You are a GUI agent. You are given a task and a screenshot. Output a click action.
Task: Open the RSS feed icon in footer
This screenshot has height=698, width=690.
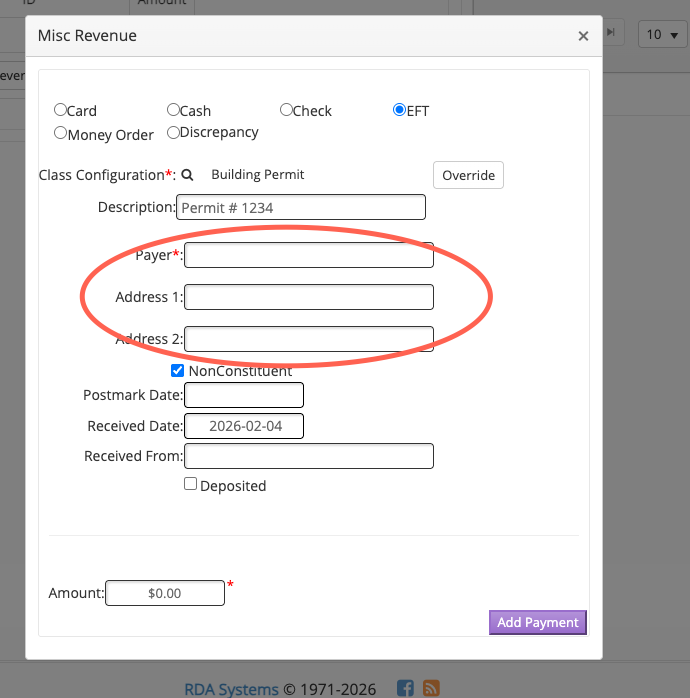tap(431, 688)
